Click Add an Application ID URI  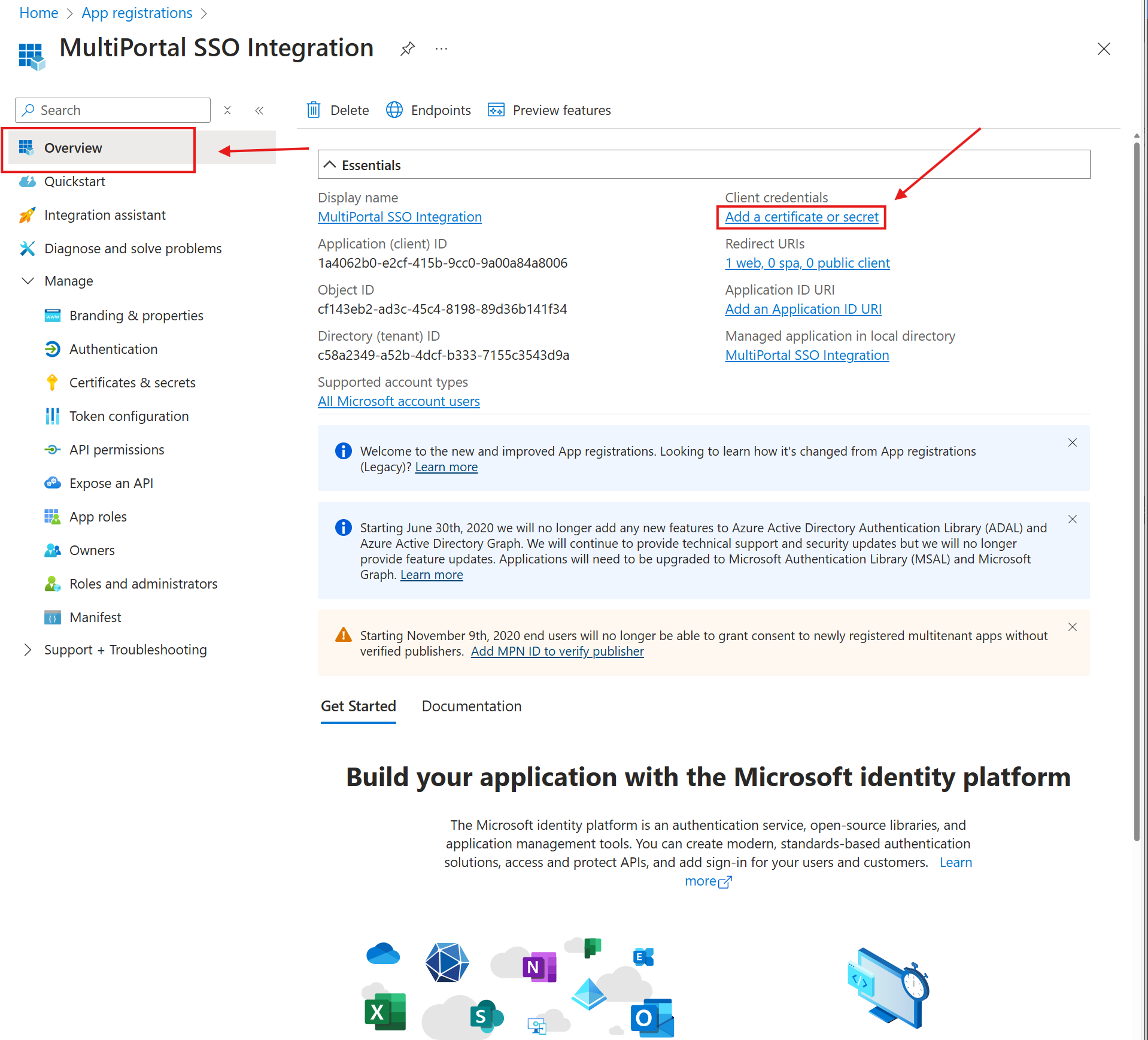click(x=803, y=309)
